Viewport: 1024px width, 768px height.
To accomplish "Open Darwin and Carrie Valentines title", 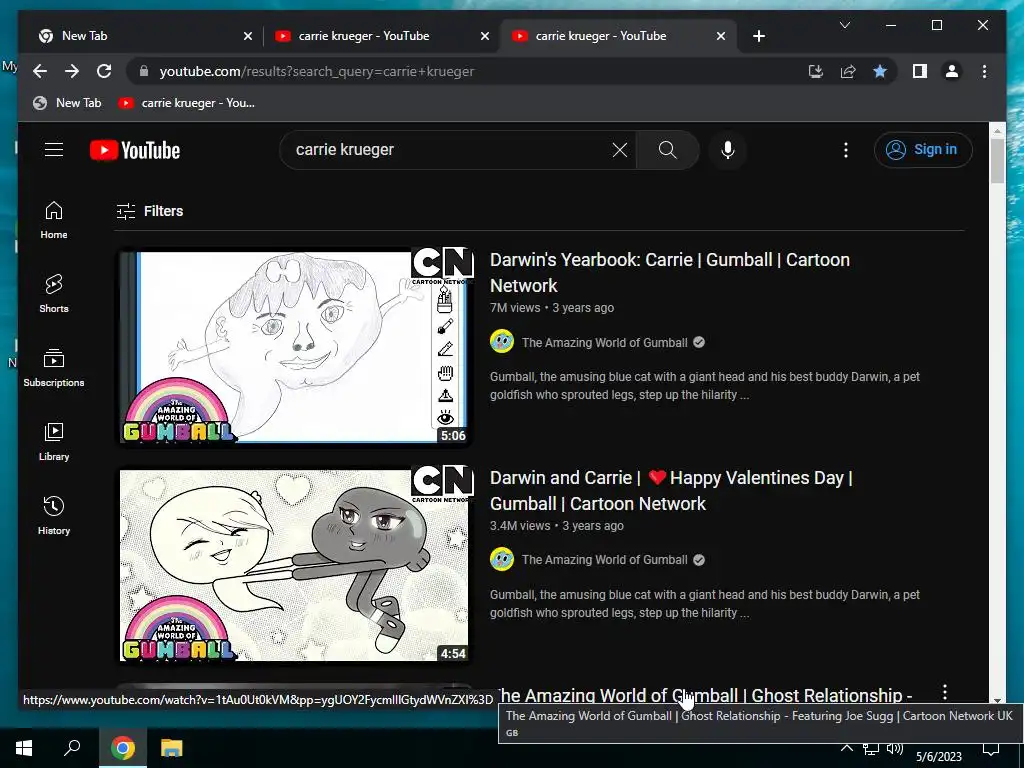I will (x=671, y=490).
